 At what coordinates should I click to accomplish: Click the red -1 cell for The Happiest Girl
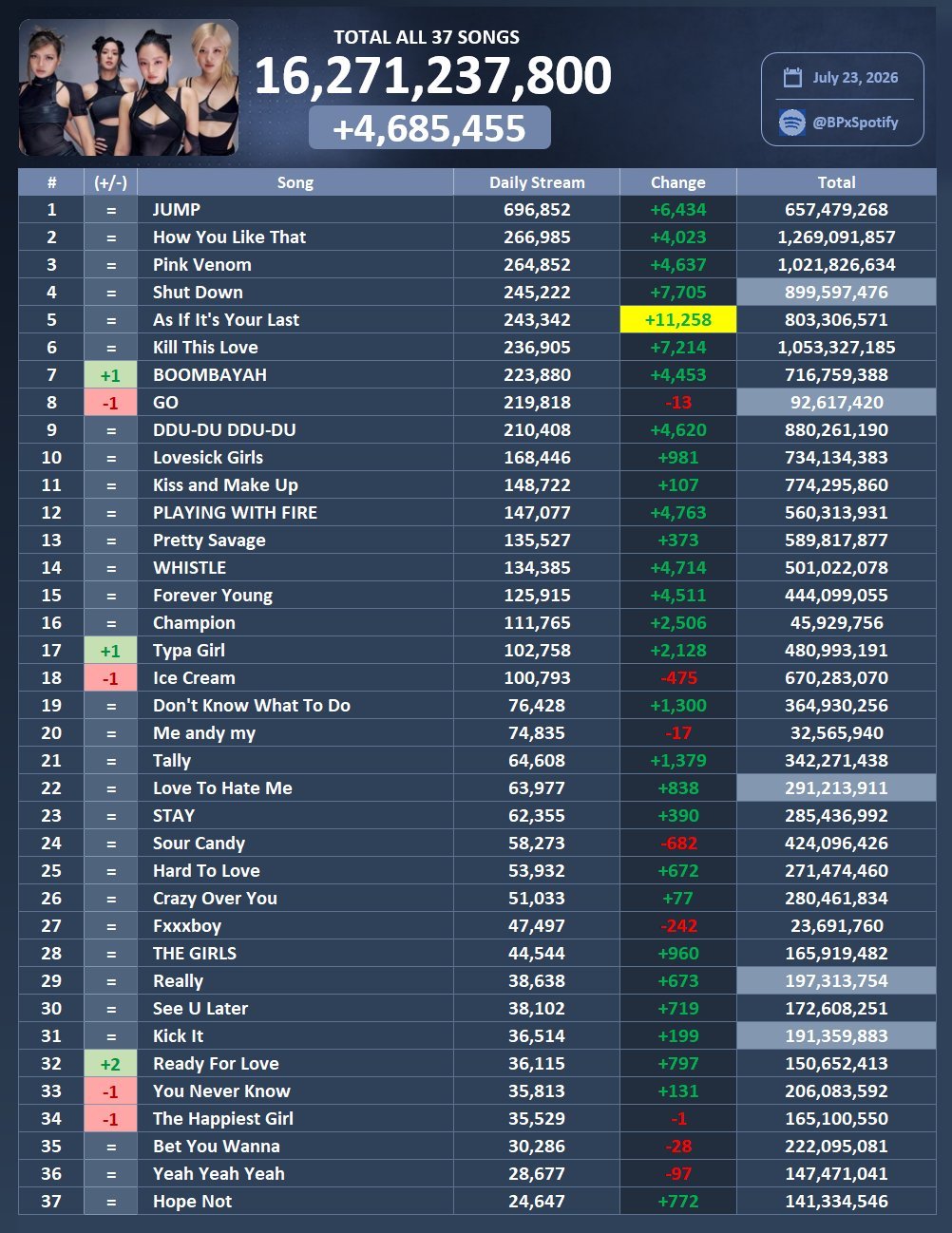[x=111, y=1119]
